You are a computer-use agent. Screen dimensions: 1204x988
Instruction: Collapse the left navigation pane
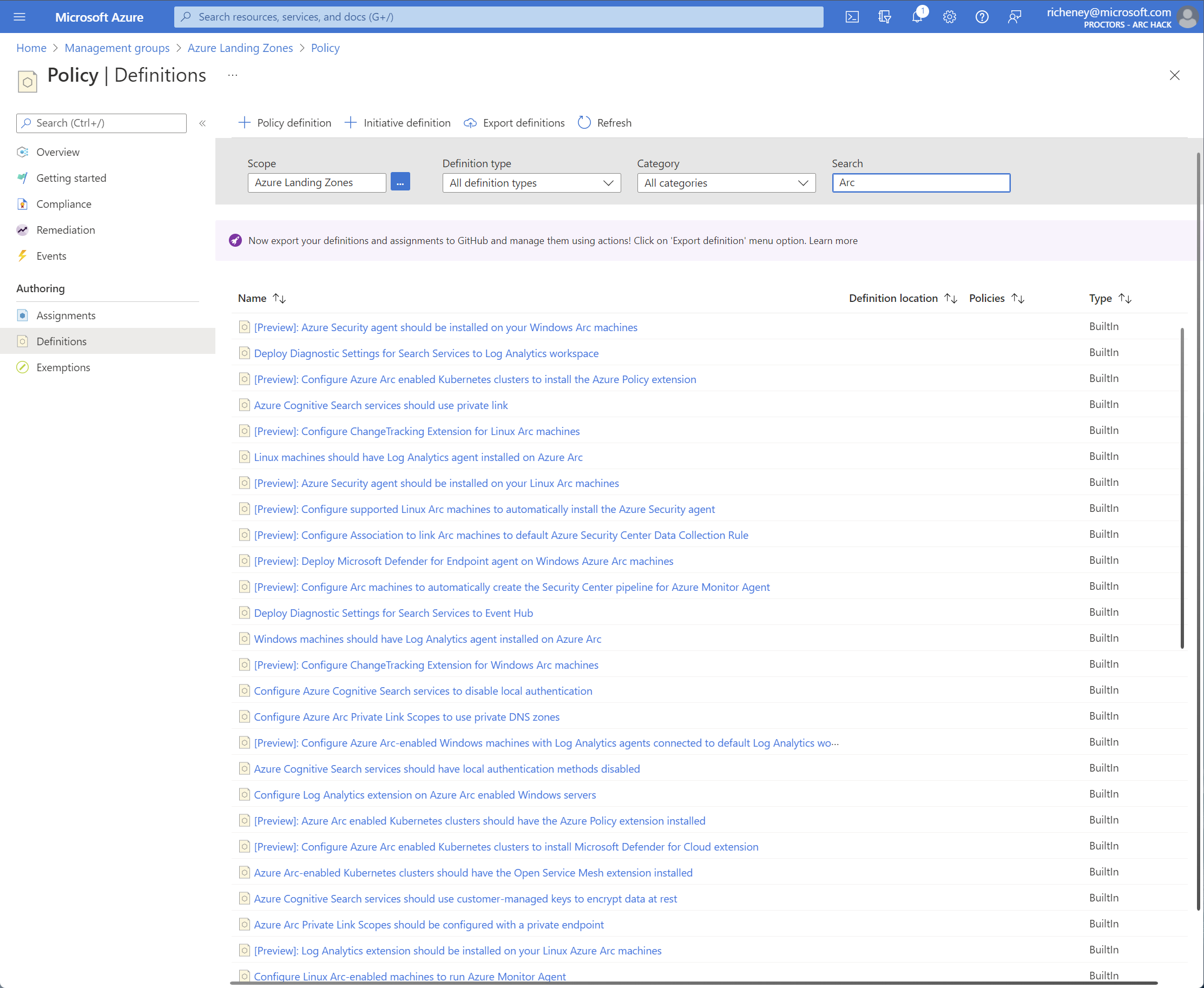(203, 123)
